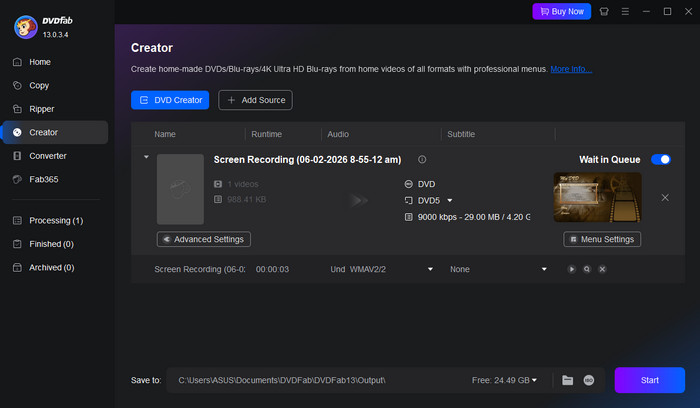Select ISO output icon
The image size is (700, 408).
click(x=589, y=380)
